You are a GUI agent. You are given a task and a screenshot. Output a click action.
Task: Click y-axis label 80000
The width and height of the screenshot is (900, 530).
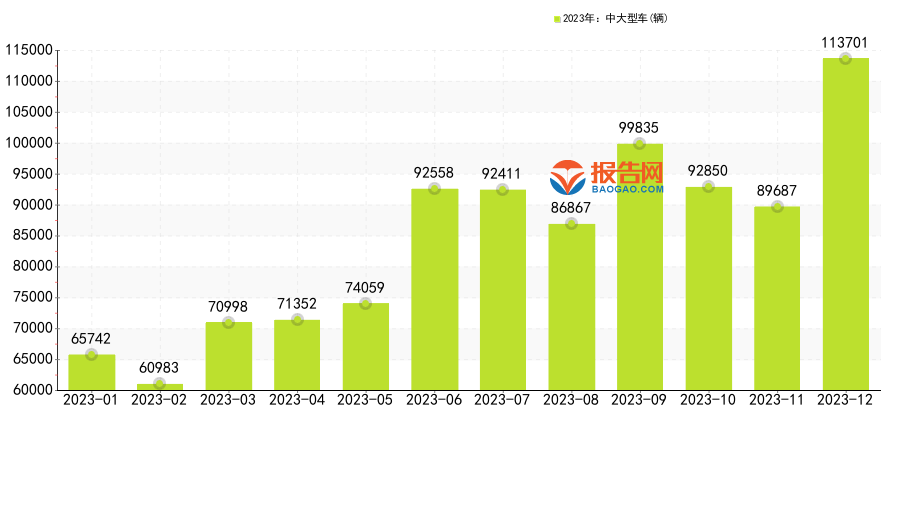[33, 266]
